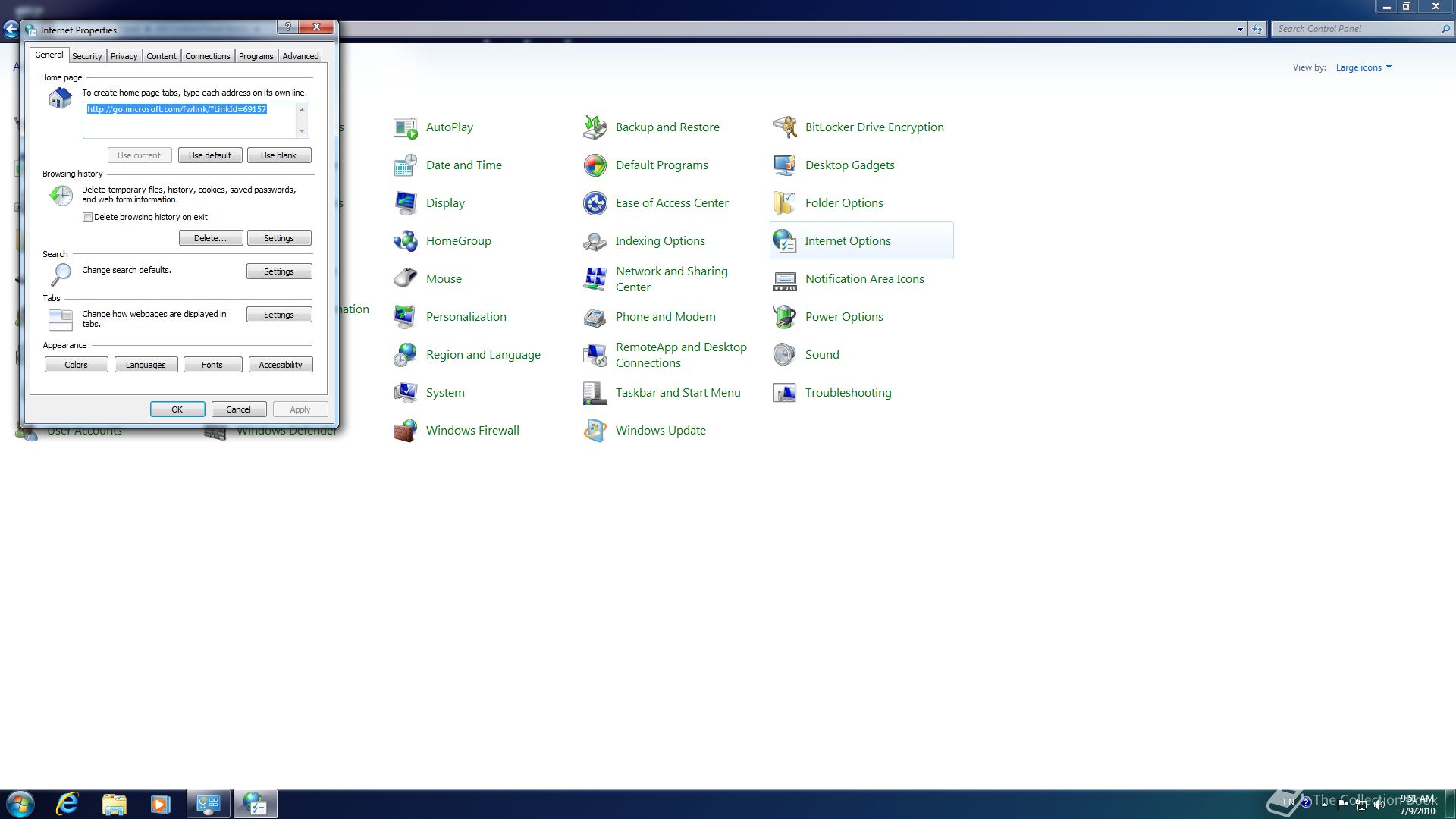The width and height of the screenshot is (1456, 819).
Task: Click the Control Panel refresh button
Action: (1257, 29)
